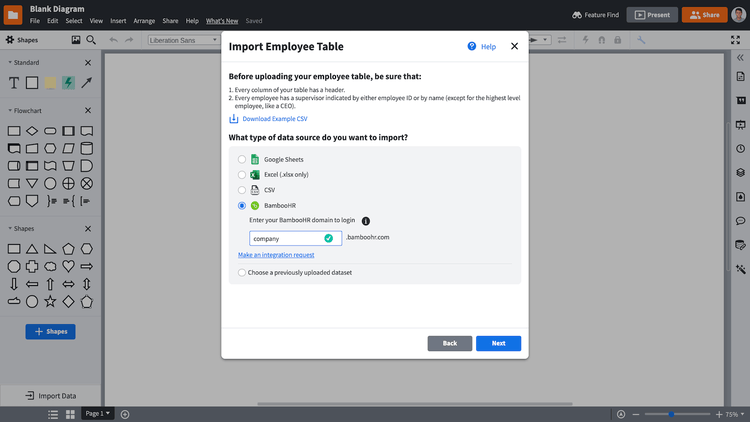Collapse the right side panel chevrons
This screenshot has width=750, height=422.
click(740, 58)
